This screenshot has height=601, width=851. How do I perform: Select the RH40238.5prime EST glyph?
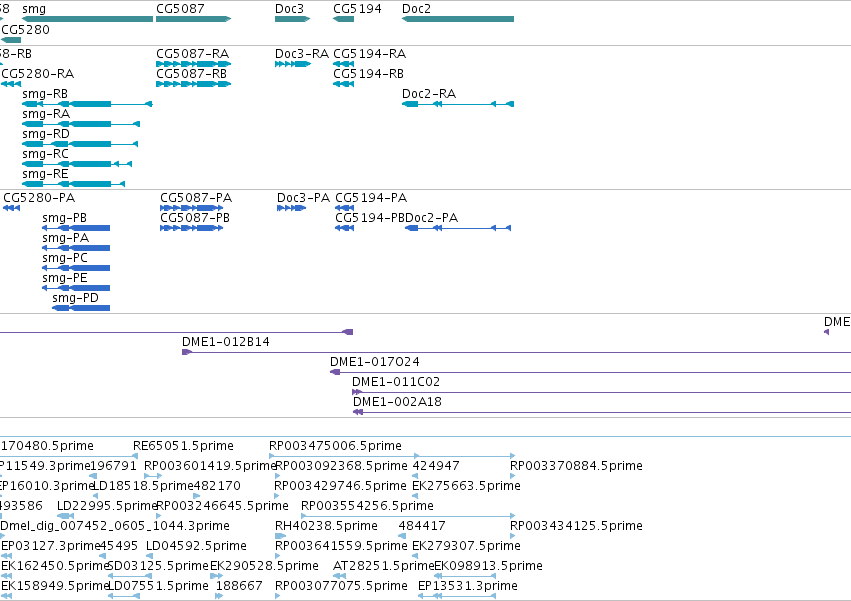[280, 536]
